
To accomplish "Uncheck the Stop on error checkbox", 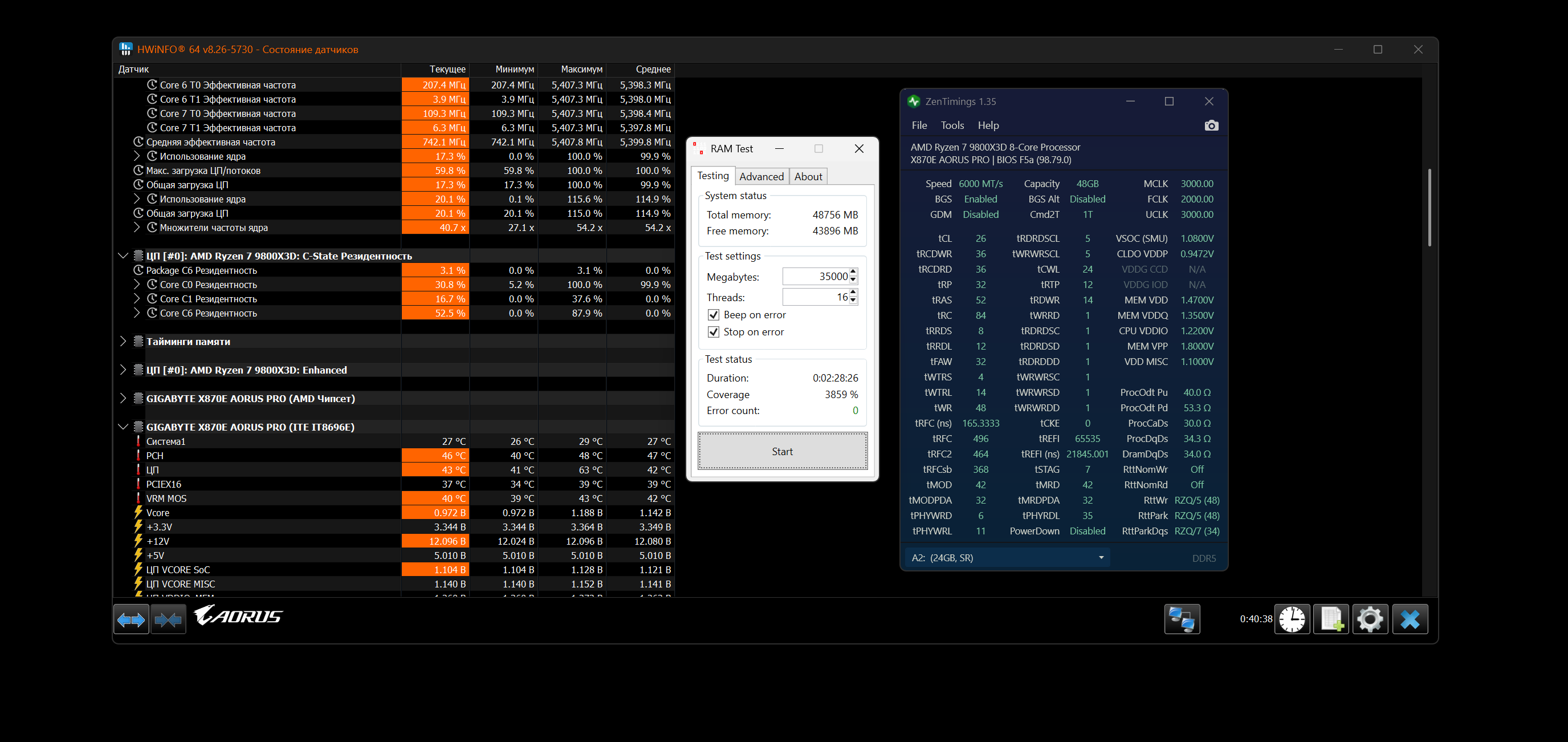I will click(x=714, y=332).
